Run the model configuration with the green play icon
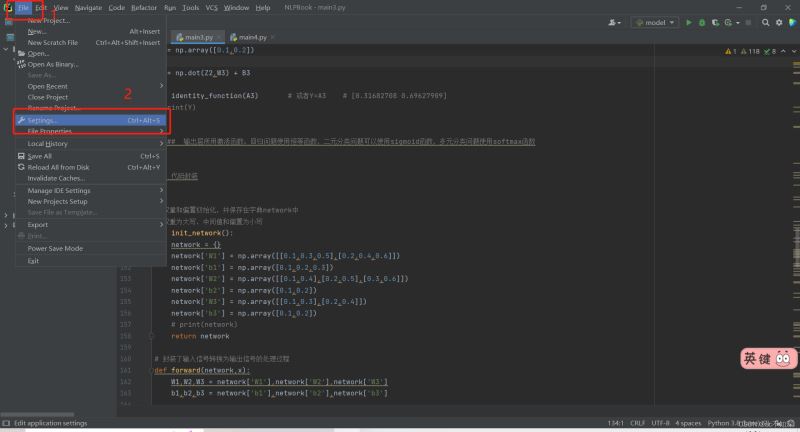Screen dimensions: 800x432 (688, 22)
